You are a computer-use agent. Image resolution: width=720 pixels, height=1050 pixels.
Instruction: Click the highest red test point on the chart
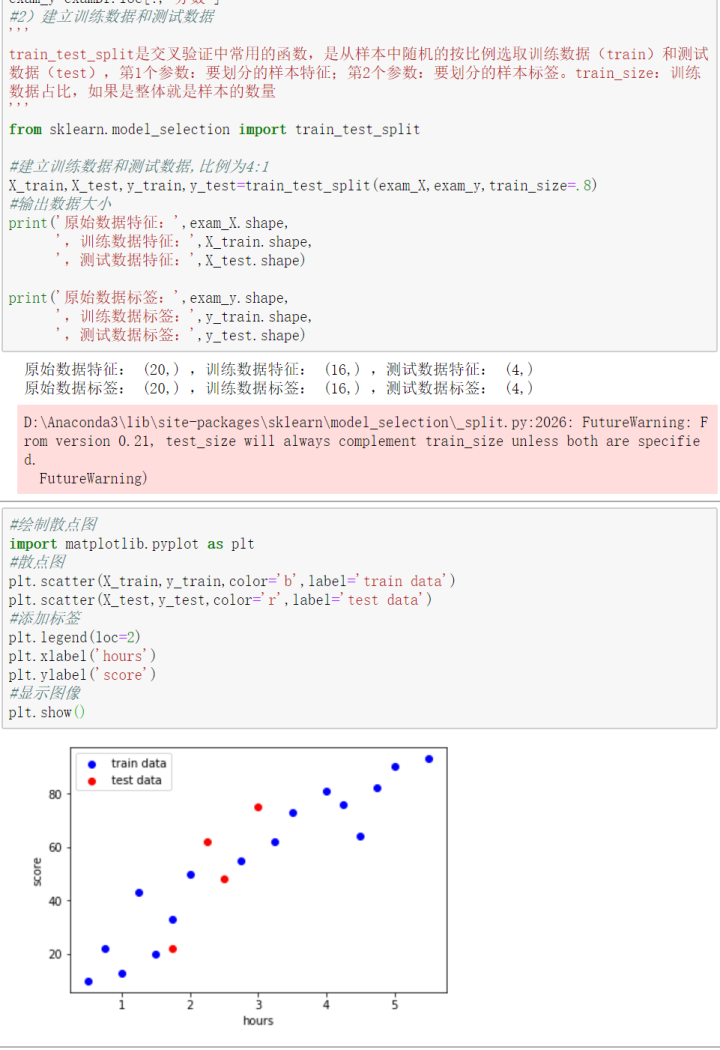pyautogui.click(x=259, y=808)
